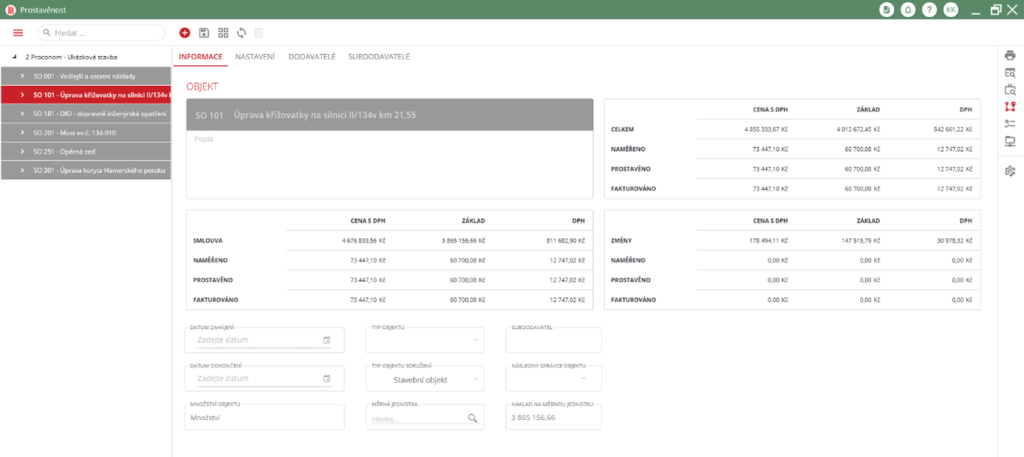Click the printer icon in right sidebar
The height and width of the screenshot is (457, 1024).
coord(1010,55)
